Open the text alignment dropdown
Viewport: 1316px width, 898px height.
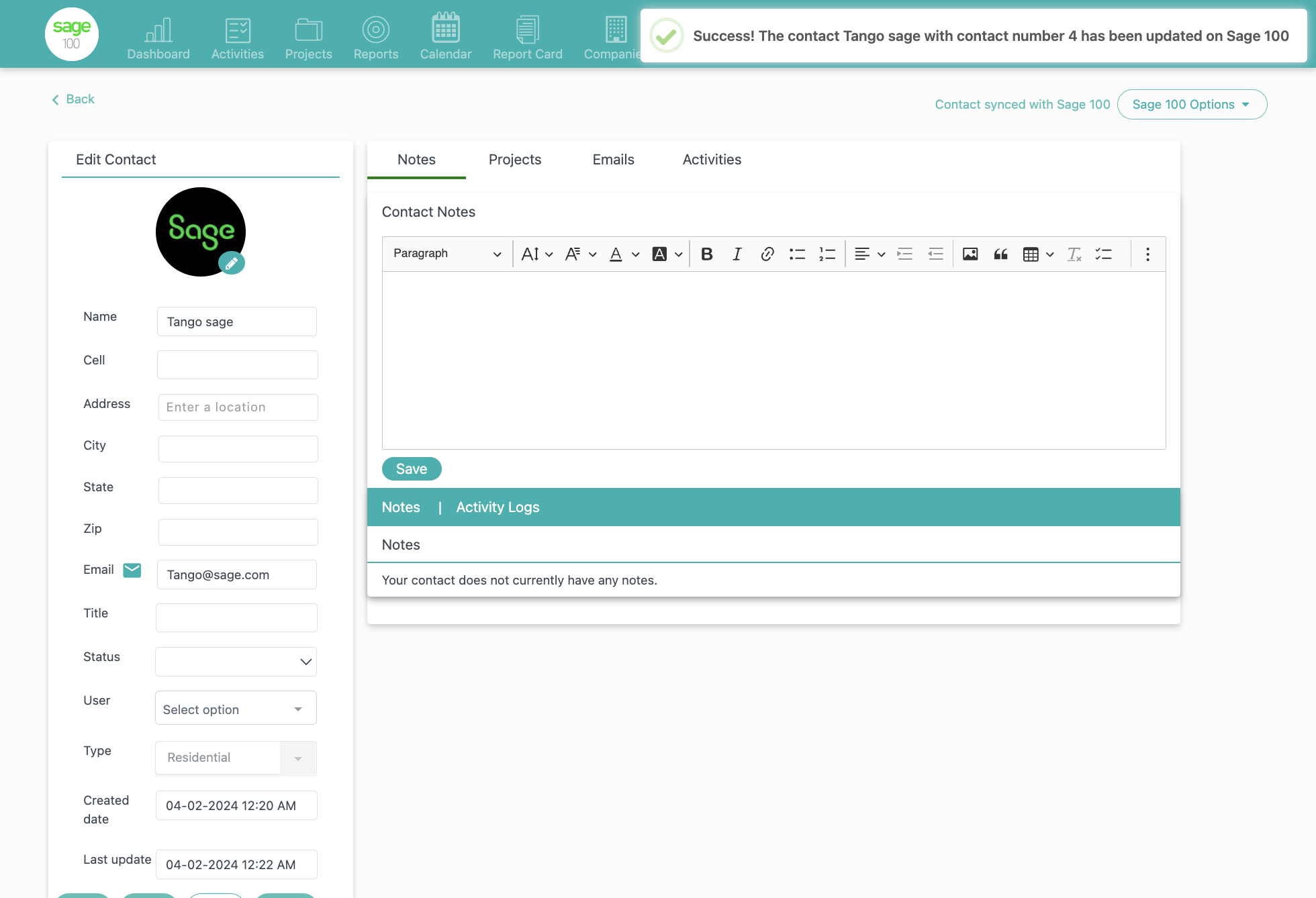869,254
